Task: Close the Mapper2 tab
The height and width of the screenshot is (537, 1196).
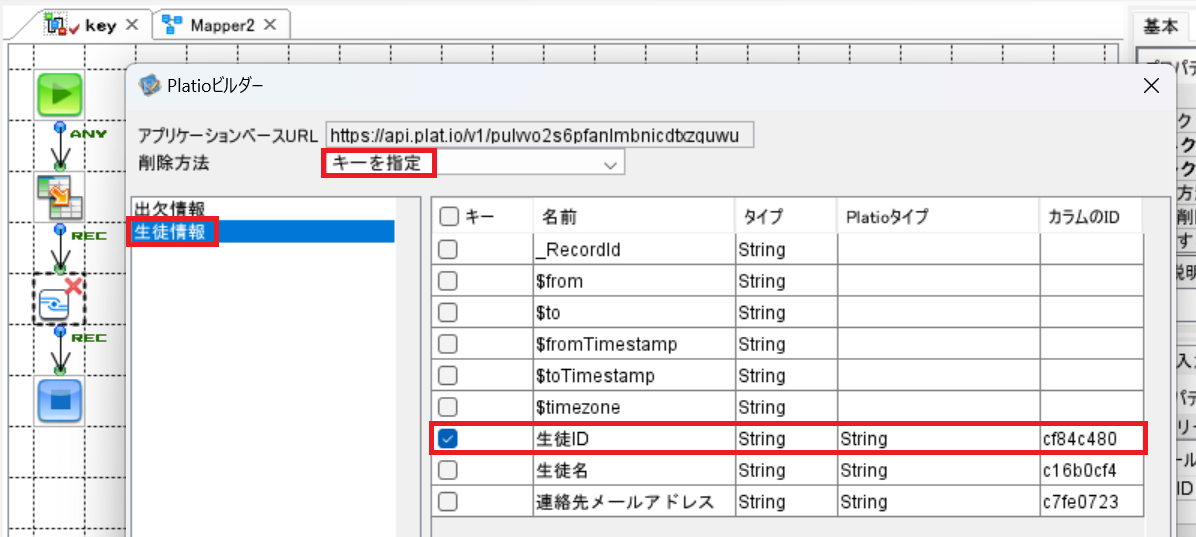Action: point(269,24)
